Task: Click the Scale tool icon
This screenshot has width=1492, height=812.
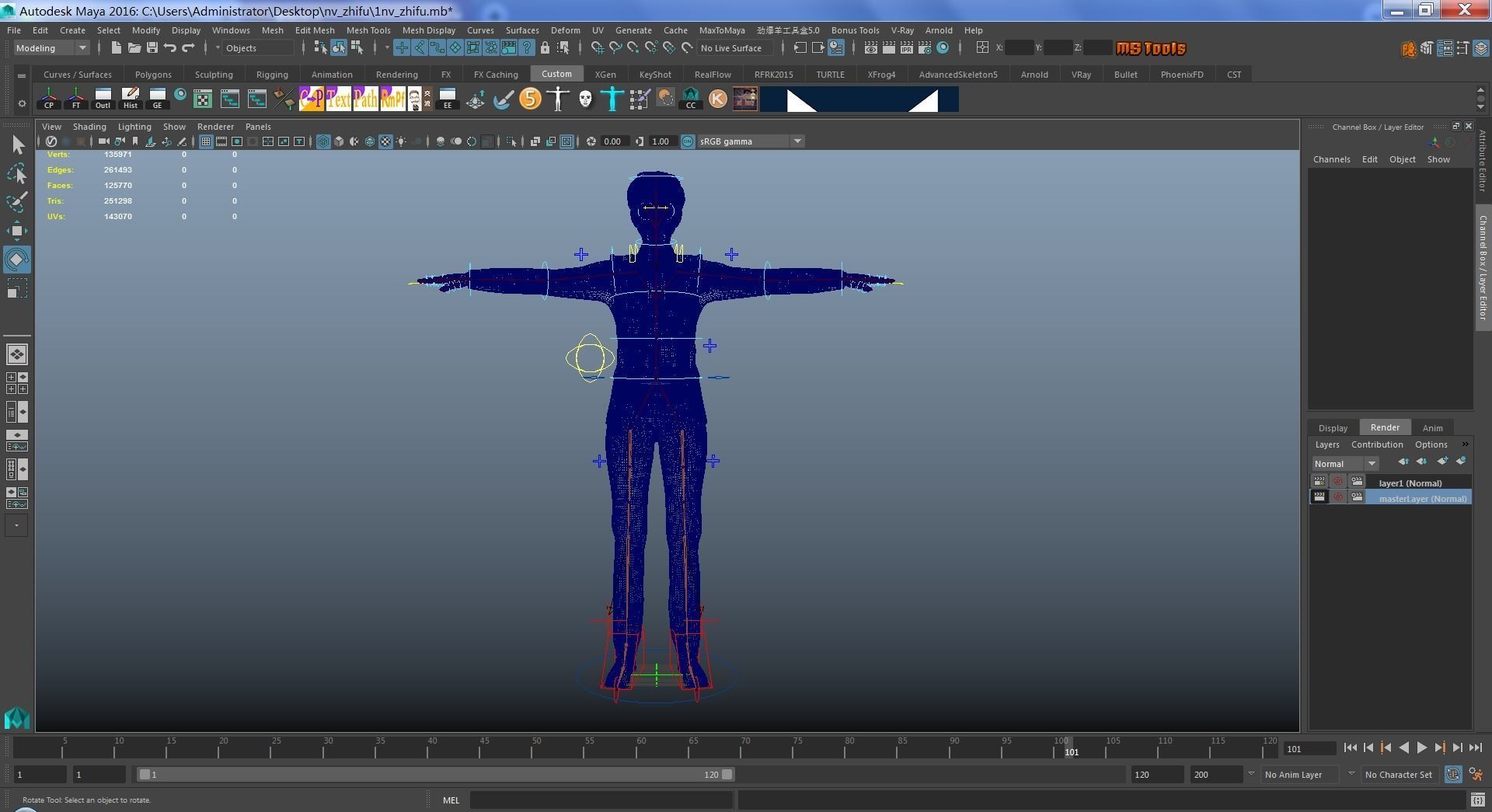Action: point(16,289)
